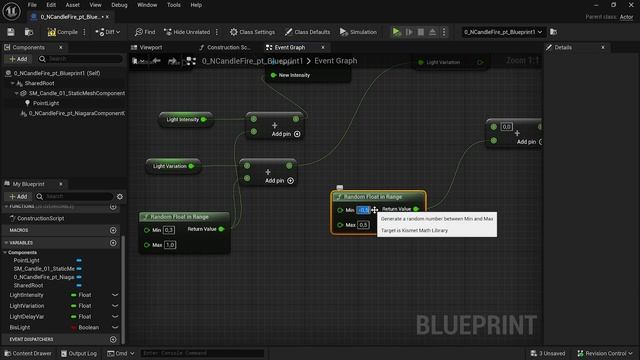Click the frame skip/advance button
The image size is (640, 360).
(x=409, y=32)
